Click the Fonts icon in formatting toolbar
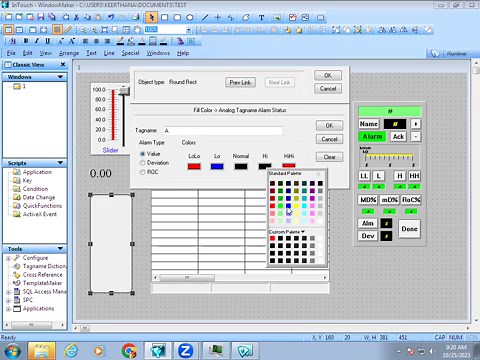 (12, 41)
